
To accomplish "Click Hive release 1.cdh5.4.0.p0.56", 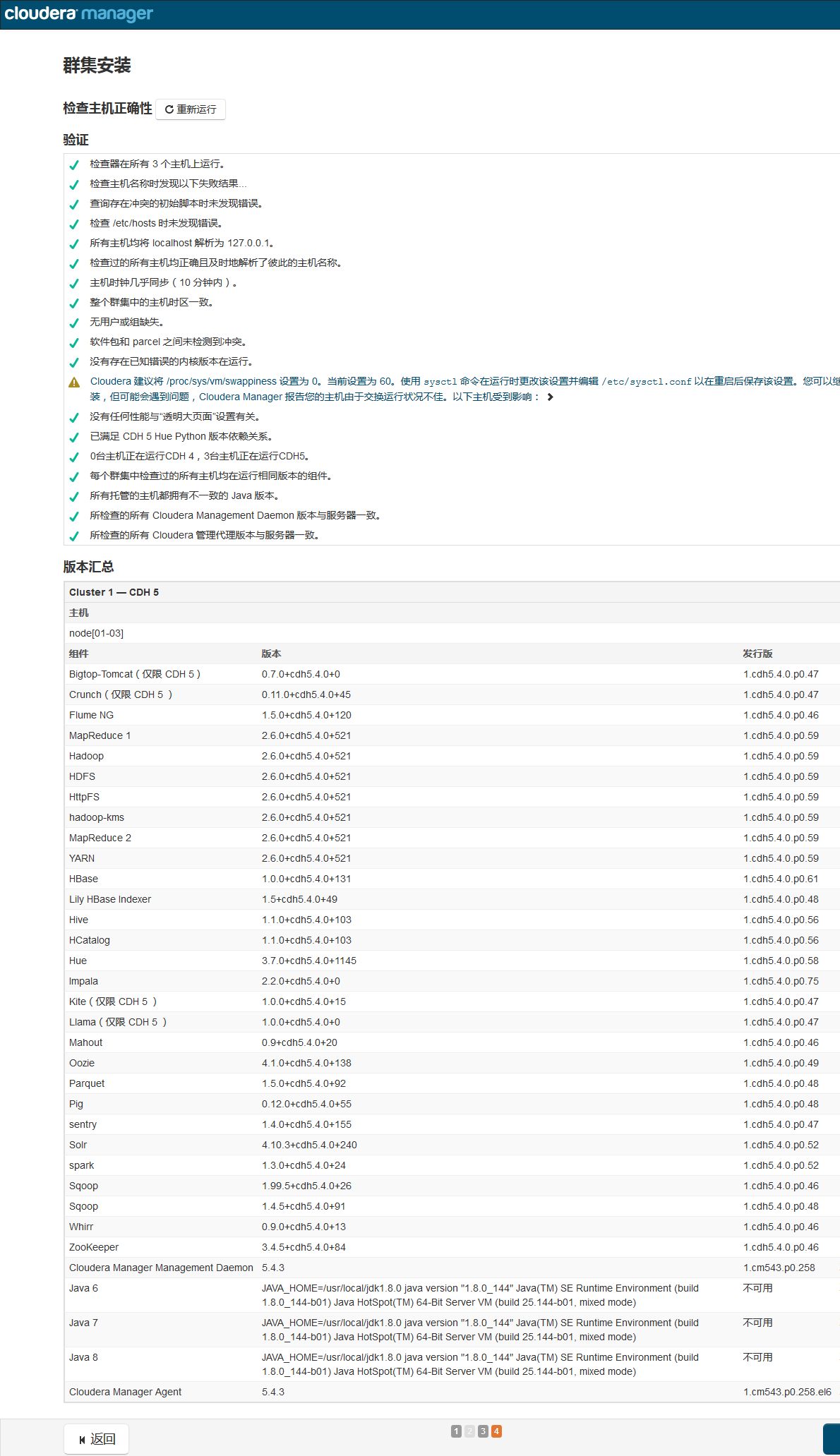I will (781, 920).
